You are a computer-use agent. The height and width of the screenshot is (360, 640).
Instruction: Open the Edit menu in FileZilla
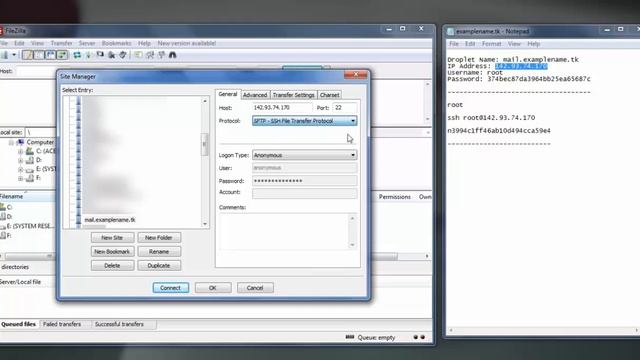pyautogui.click(x=19, y=43)
